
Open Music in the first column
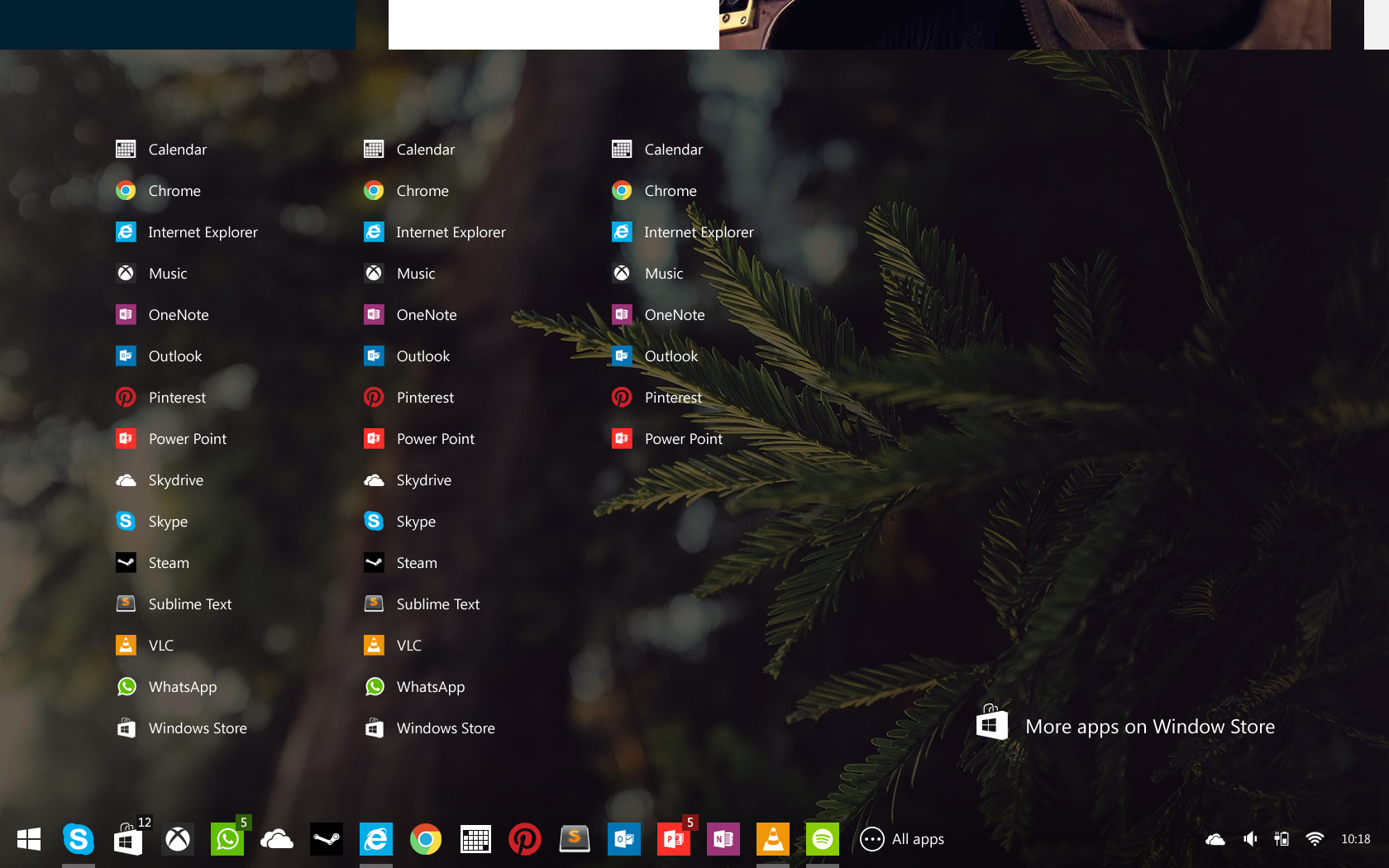[151, 273]
